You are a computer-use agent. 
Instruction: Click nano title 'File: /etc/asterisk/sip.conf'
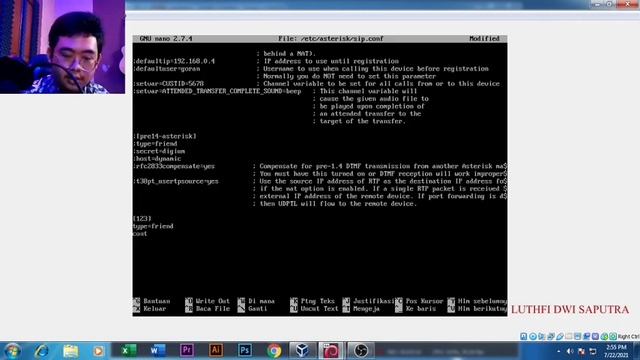(x=331, y=38)
